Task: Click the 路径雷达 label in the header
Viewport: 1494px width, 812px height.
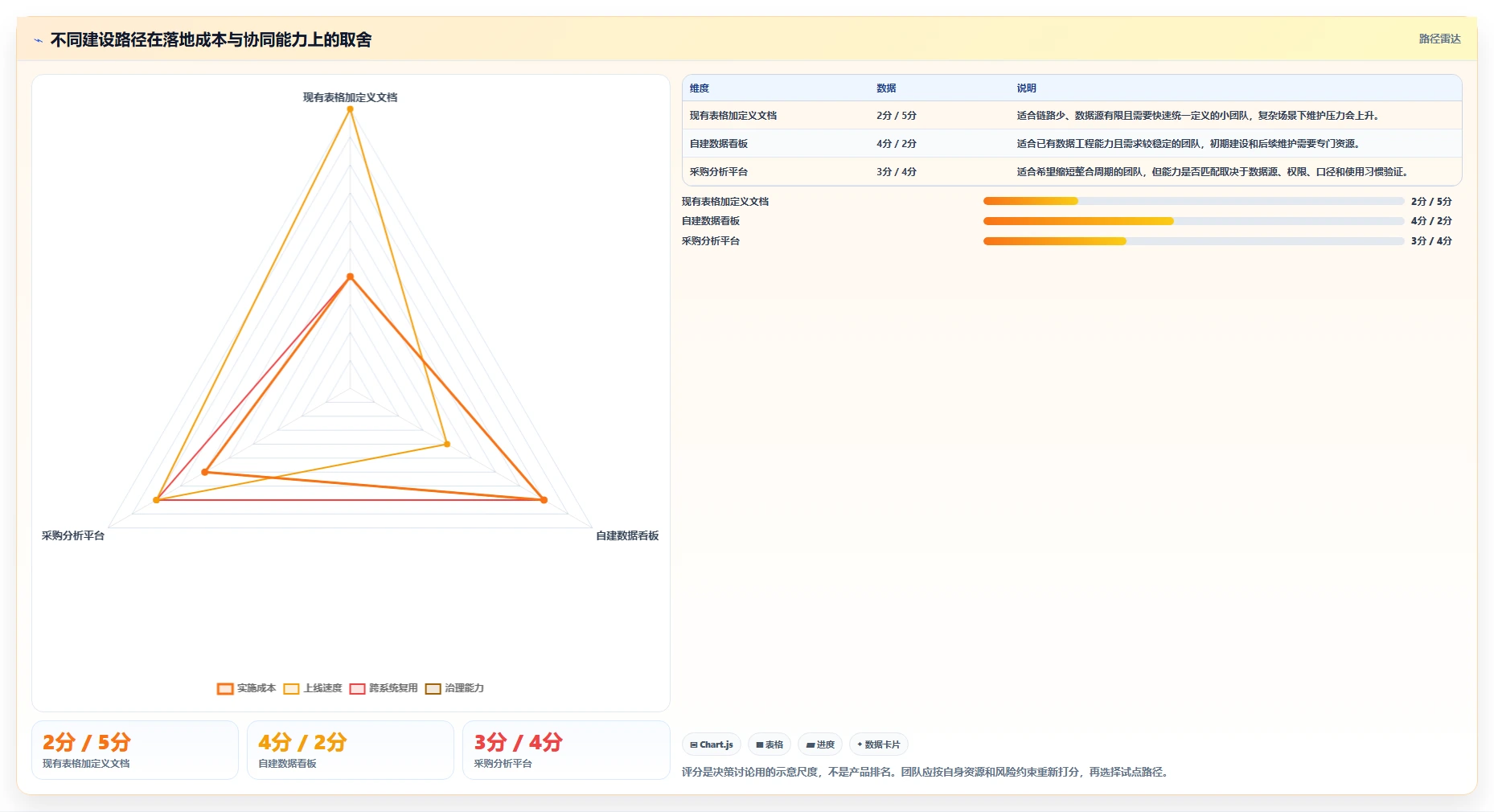Action: [x=1439, y=39]
